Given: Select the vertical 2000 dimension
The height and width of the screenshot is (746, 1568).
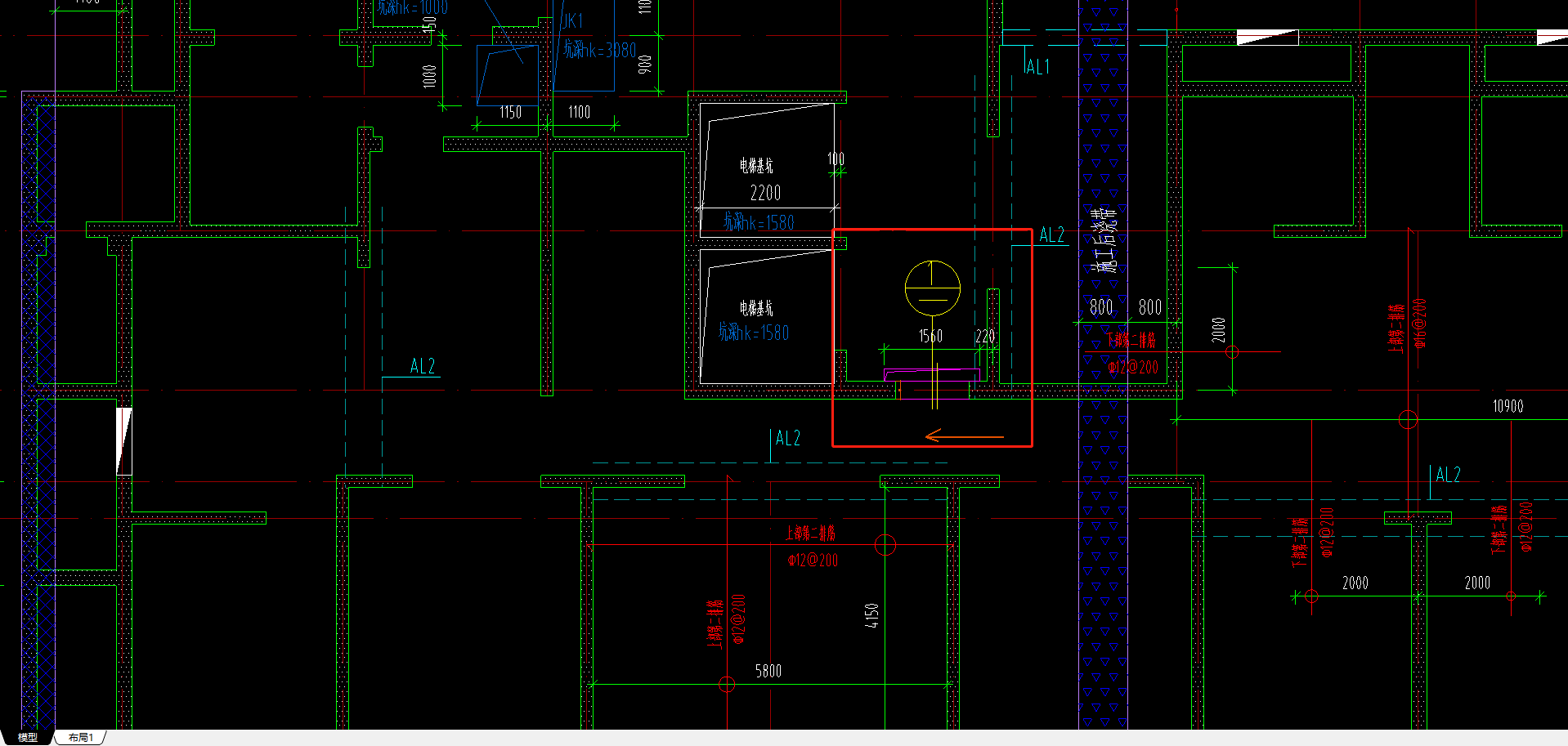Looking at the screenshot, I should [1218, 330].
